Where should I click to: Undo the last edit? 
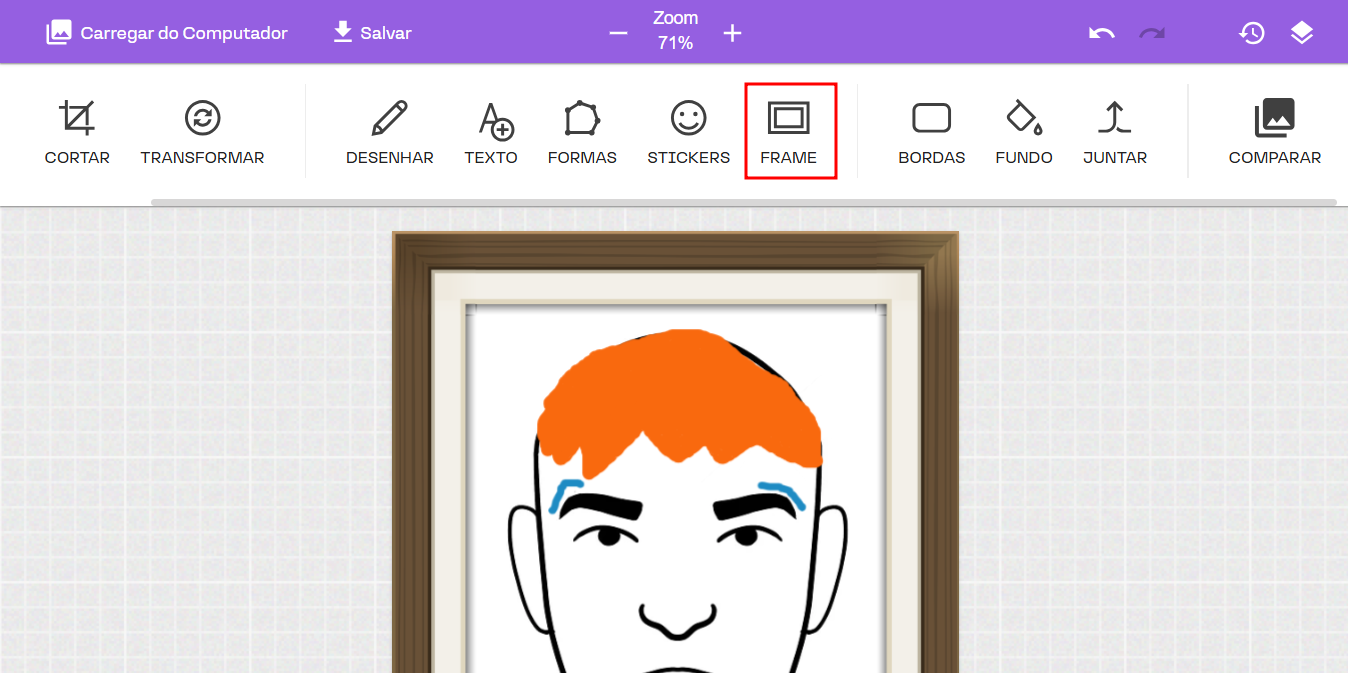click(x=1101, y=33)
